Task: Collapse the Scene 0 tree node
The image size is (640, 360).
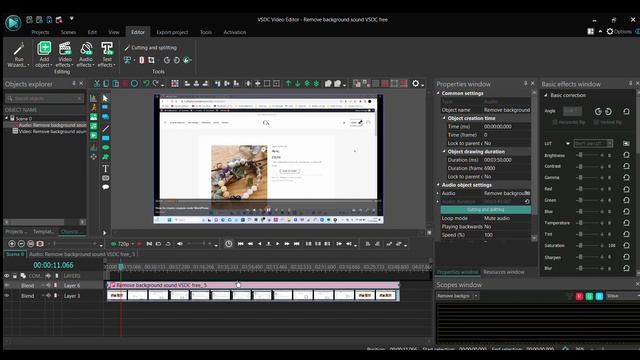Action: point(6,118)
